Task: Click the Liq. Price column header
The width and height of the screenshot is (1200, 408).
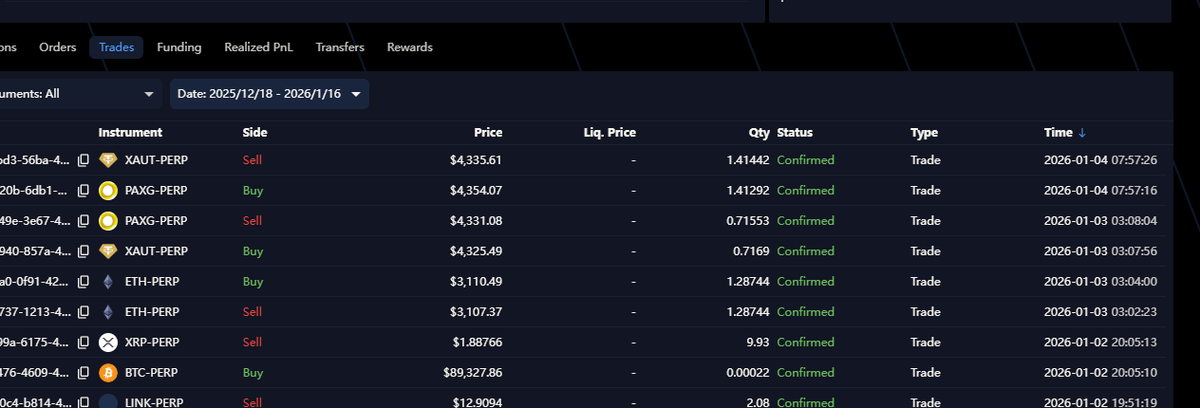Action: coord(610,132)
